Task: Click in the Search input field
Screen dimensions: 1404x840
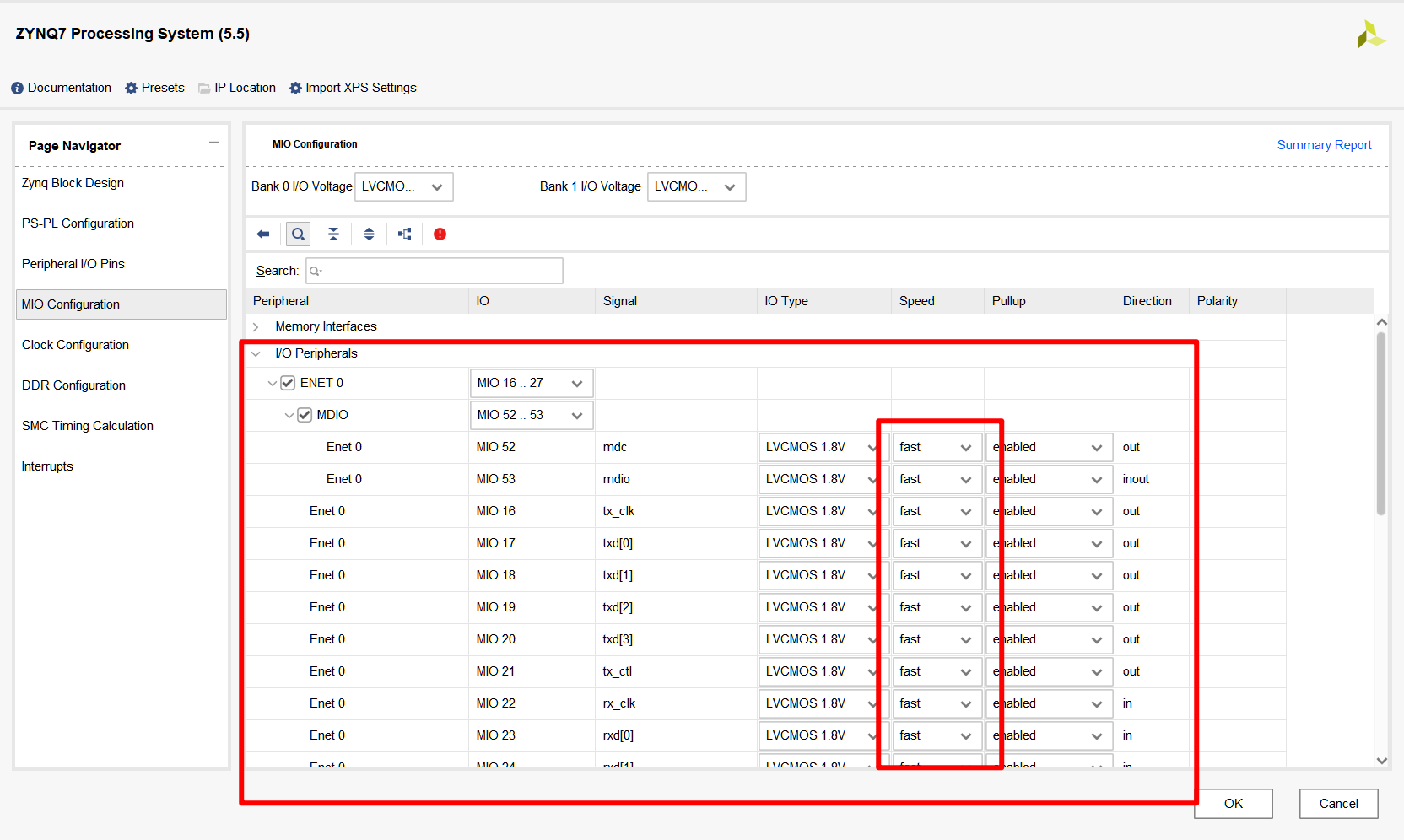Action: click(x=435, y=271)
